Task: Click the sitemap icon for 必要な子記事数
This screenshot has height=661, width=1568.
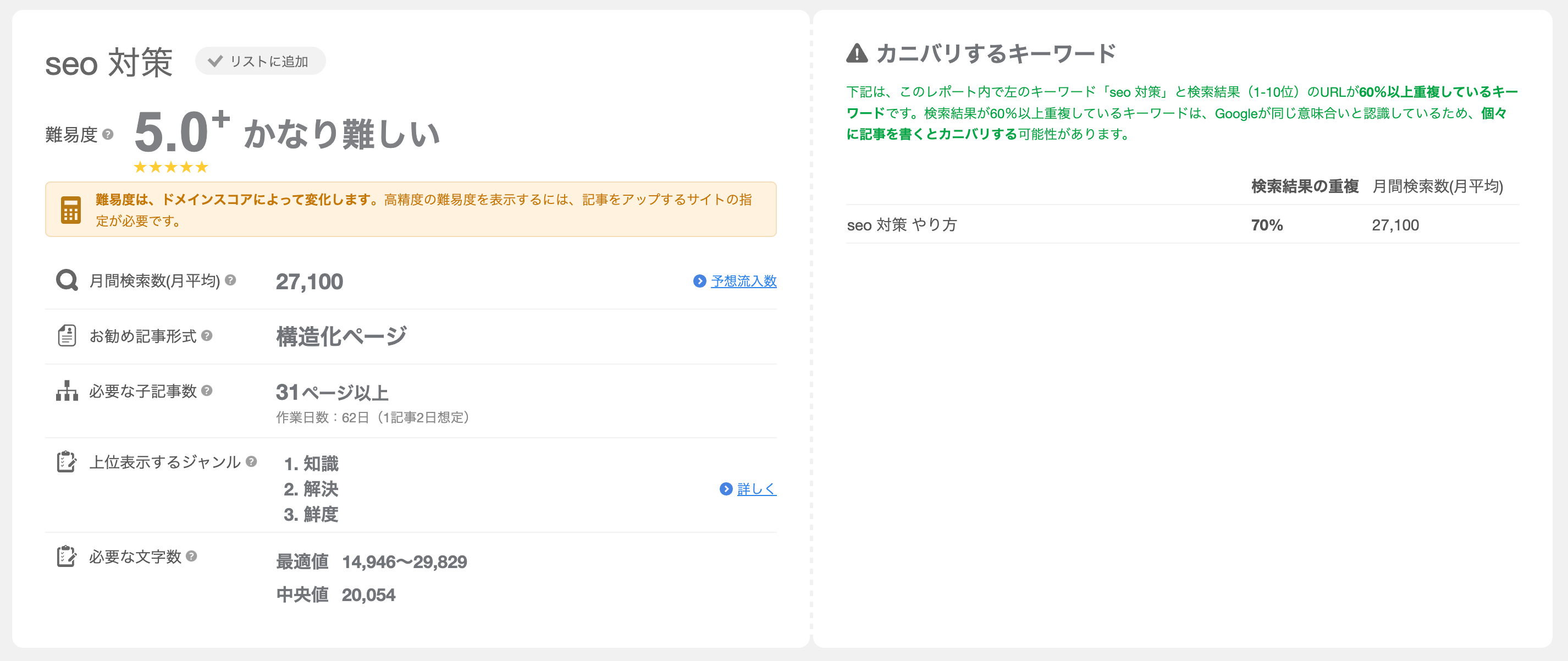Action: (67, 391)
